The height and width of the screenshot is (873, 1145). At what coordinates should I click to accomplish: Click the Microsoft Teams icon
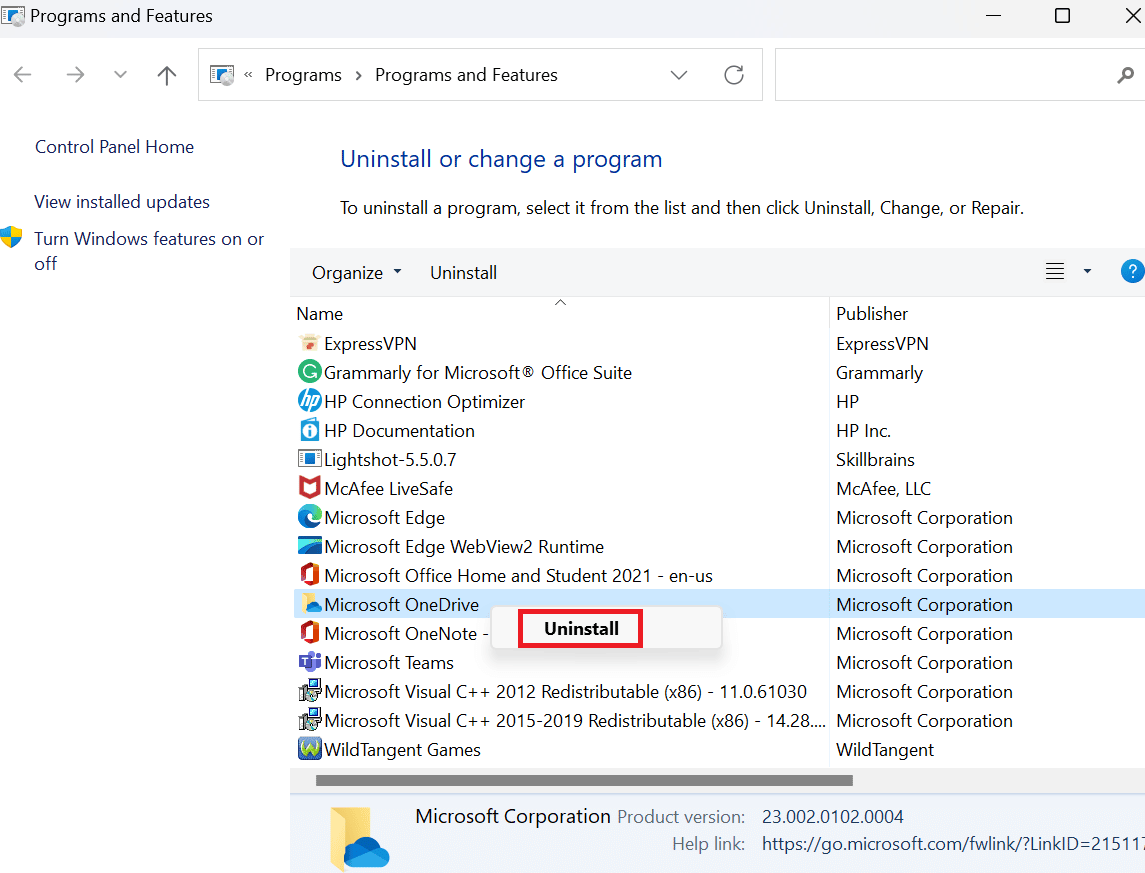pyautogui.click(x=310, y=662)
